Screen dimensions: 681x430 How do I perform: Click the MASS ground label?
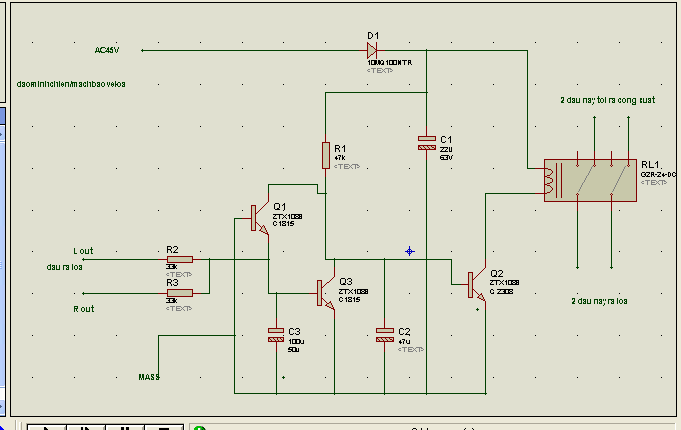tap(149, 377)
